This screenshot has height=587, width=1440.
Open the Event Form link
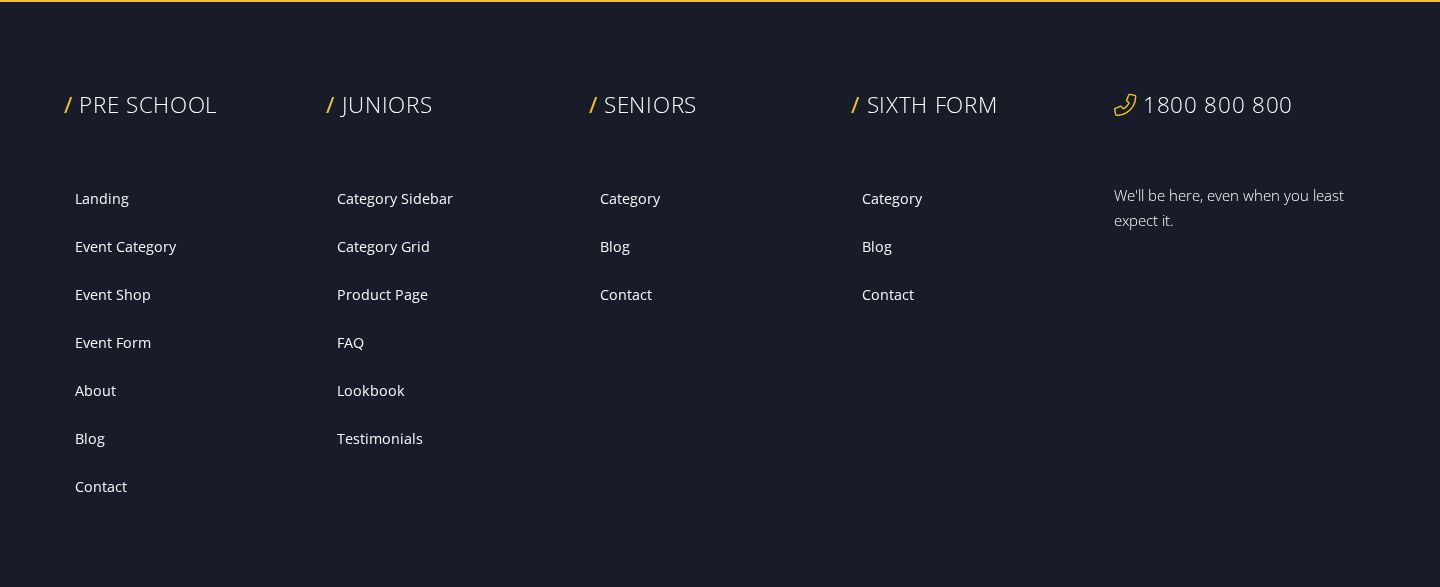pos(113,343)
